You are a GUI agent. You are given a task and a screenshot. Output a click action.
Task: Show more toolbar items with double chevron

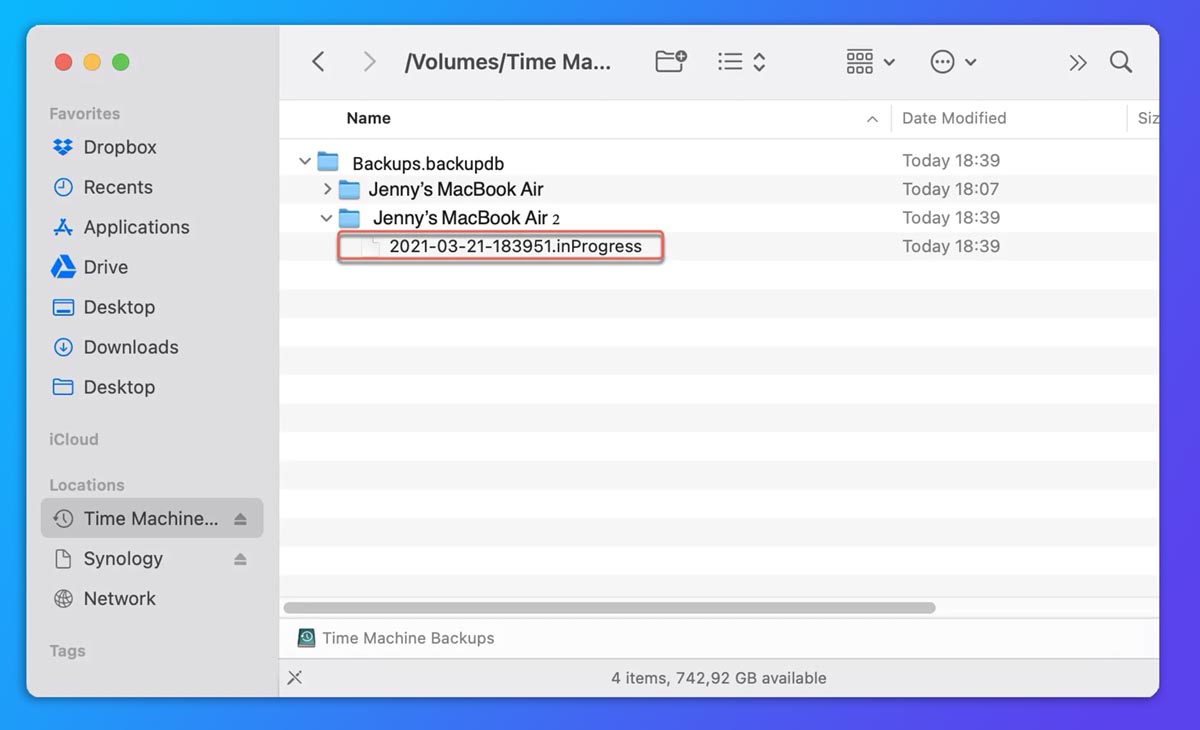click(x=1077, y=63)
